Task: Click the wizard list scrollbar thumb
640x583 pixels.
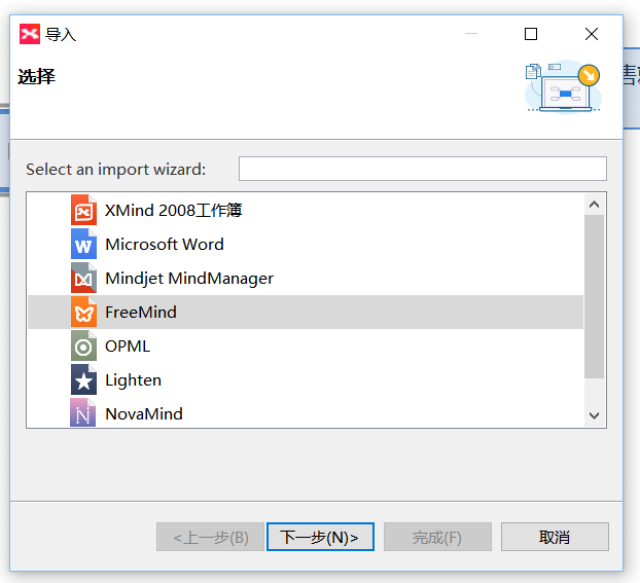Action: click(595, 295)
